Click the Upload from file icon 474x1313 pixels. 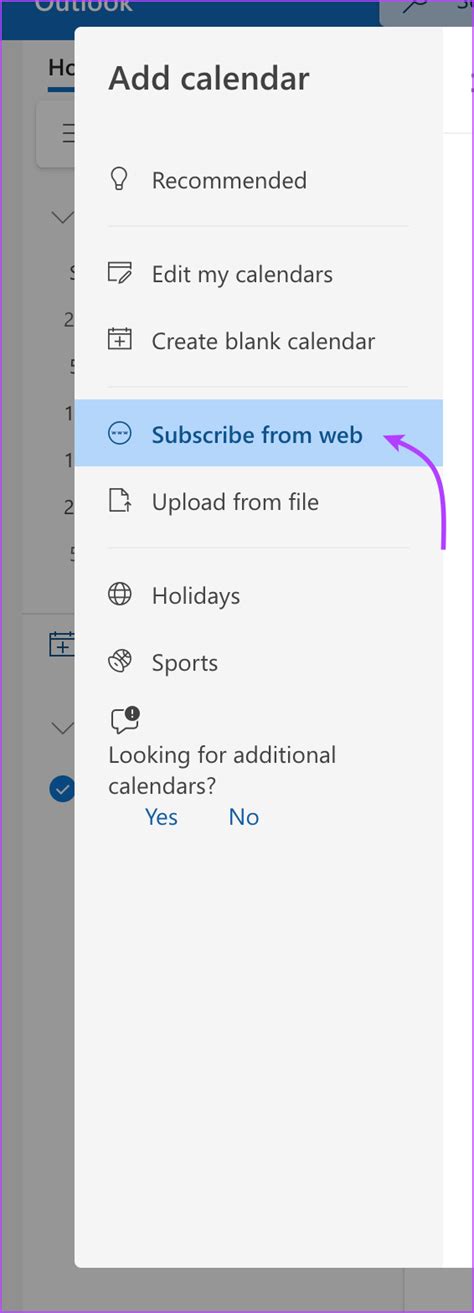point(119,501)
